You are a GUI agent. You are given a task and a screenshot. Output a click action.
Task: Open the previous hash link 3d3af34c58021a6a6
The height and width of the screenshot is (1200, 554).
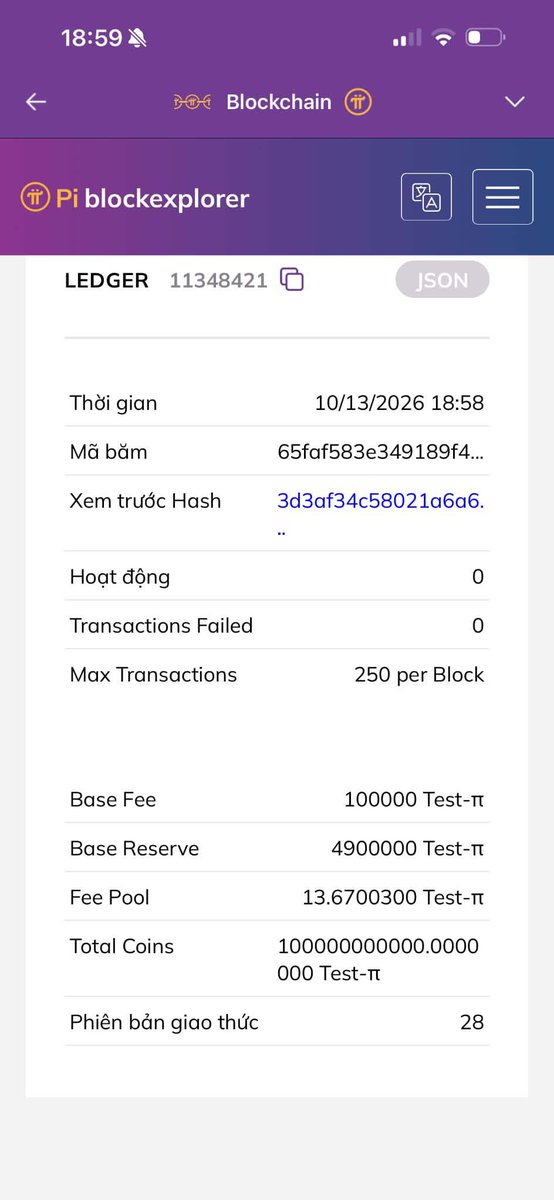[380, 513]
